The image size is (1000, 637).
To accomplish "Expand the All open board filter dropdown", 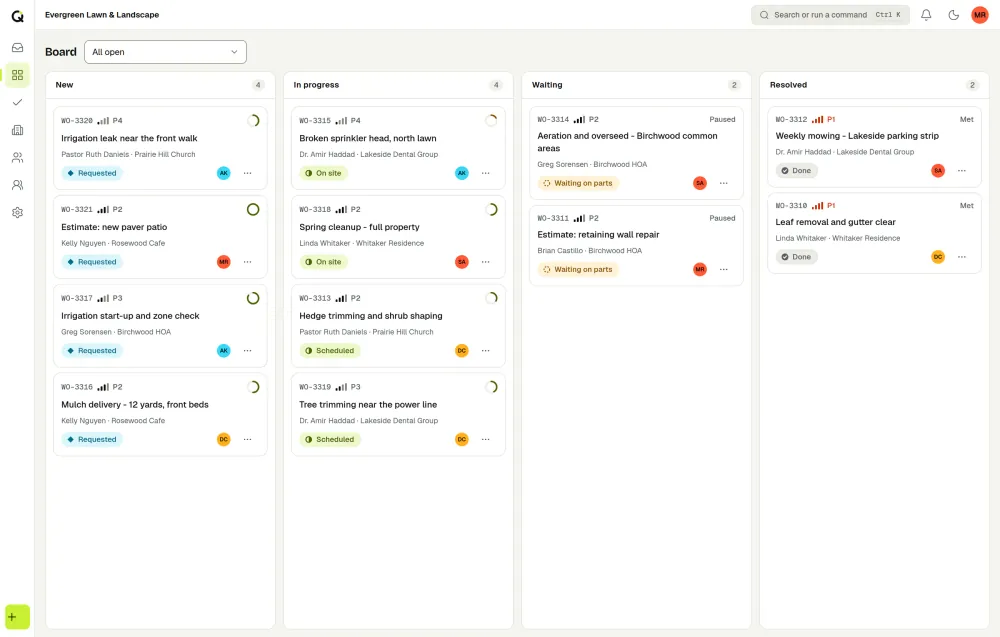I will click(165, 52).
